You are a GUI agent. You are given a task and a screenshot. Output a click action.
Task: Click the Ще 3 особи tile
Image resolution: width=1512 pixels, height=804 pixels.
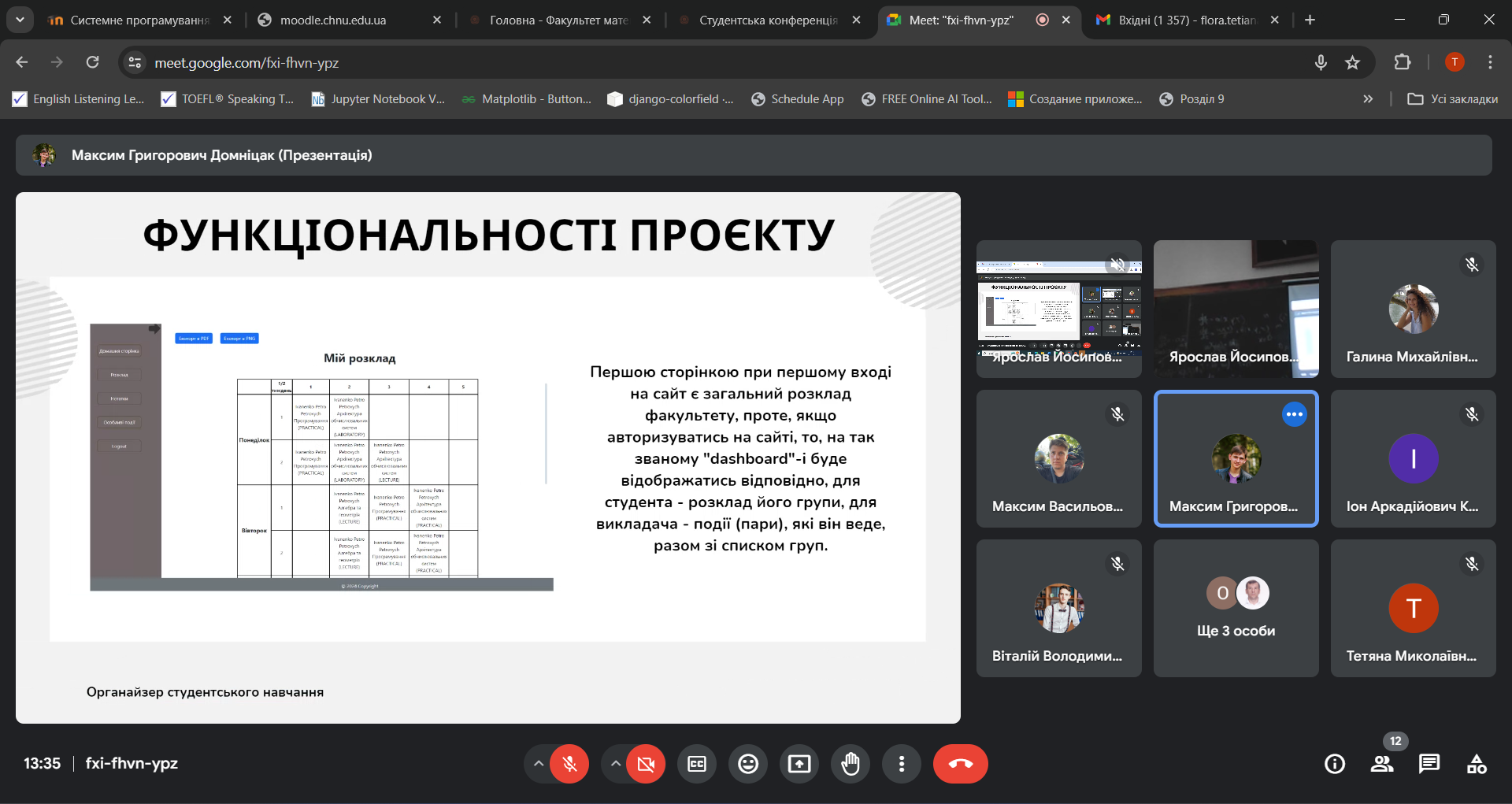click(1236, 608)
